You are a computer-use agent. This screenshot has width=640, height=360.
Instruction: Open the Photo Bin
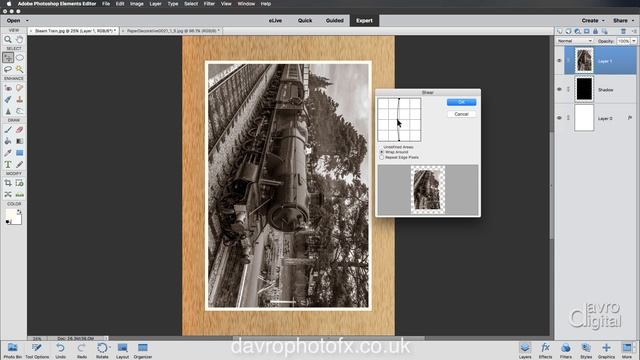coord(13,350)
